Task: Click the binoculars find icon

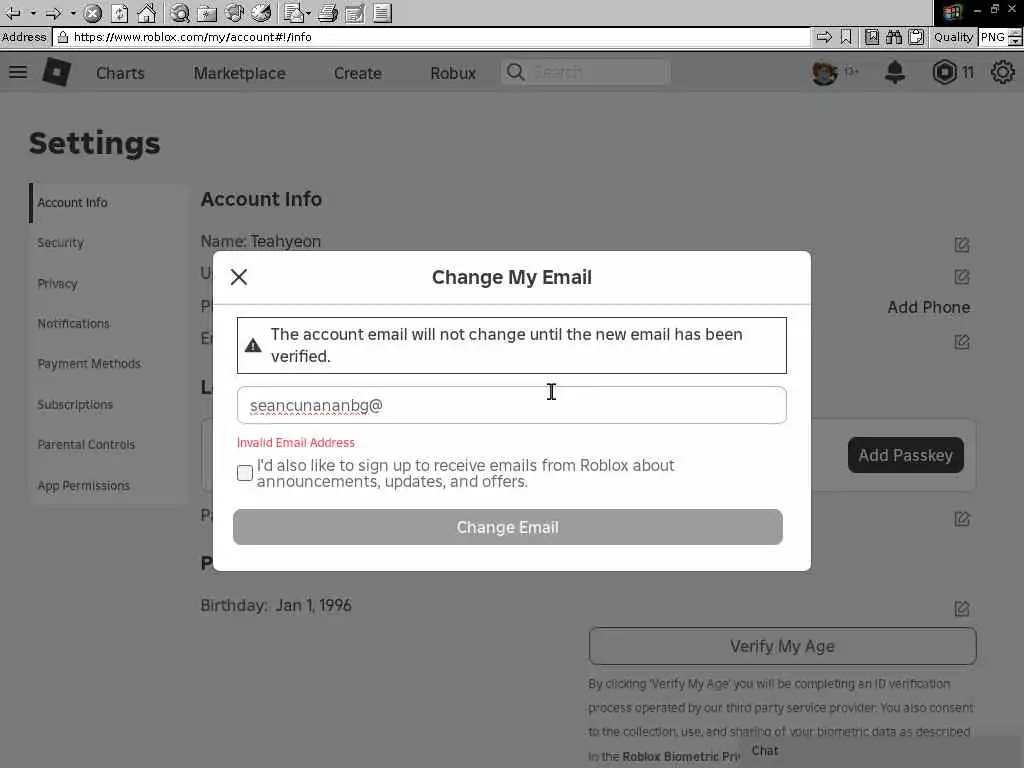Action: point(894,37)
